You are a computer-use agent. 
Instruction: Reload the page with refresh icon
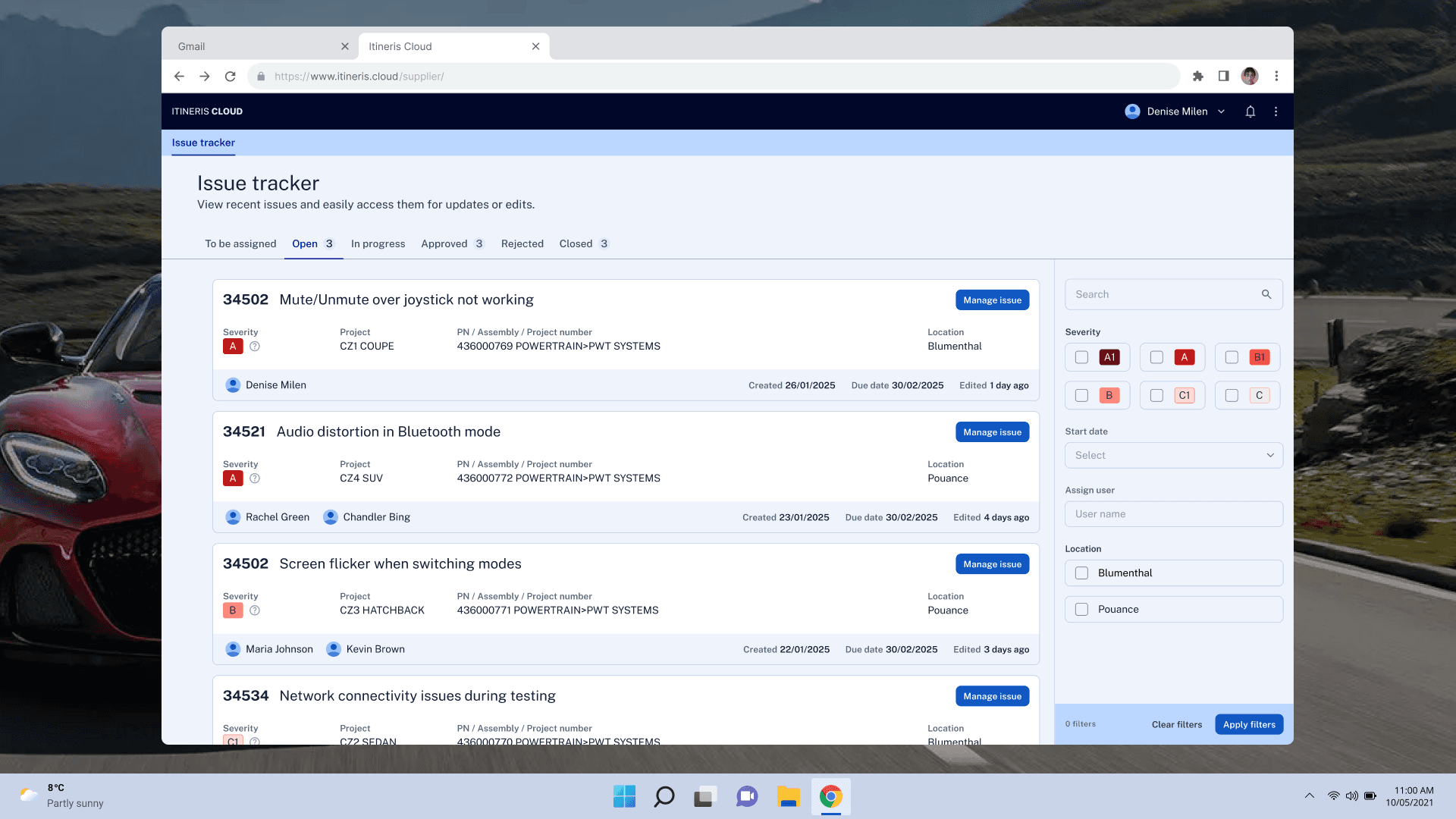coord(231,76)
